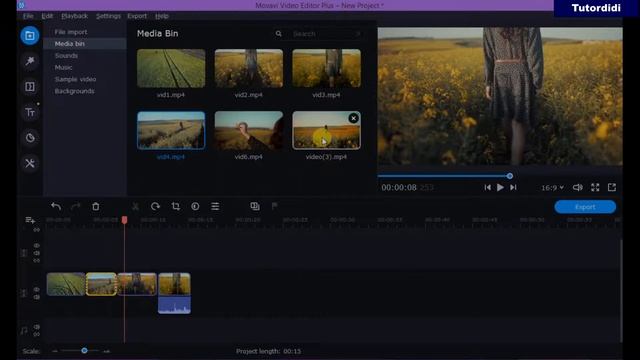Image resolution: width=640 pixels, height=360 pixels.
Task: Open the Filters panel icon
Action: click(30, 61)
